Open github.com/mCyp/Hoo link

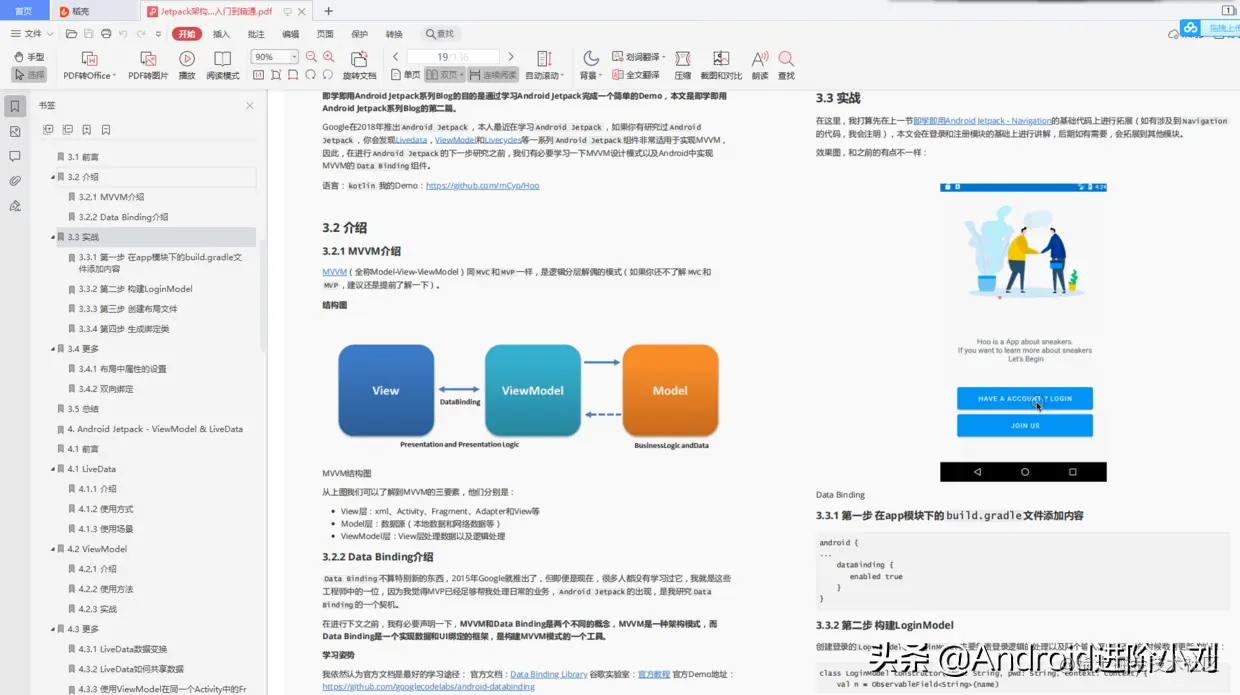483,186
